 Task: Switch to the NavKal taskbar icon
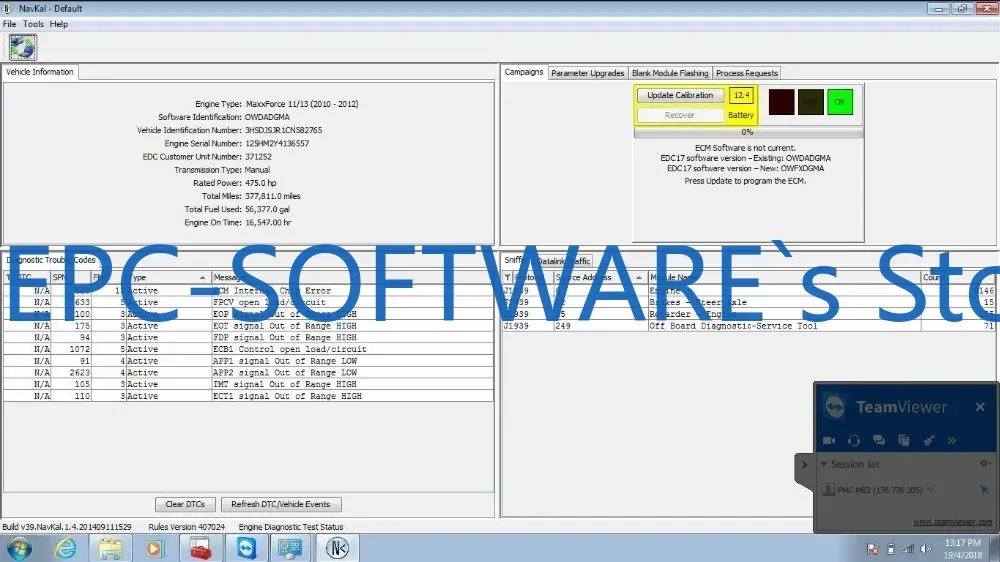337,549
